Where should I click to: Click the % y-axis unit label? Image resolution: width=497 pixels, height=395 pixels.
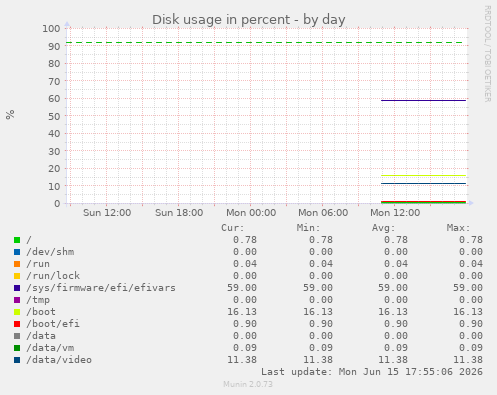click(10, 115)
